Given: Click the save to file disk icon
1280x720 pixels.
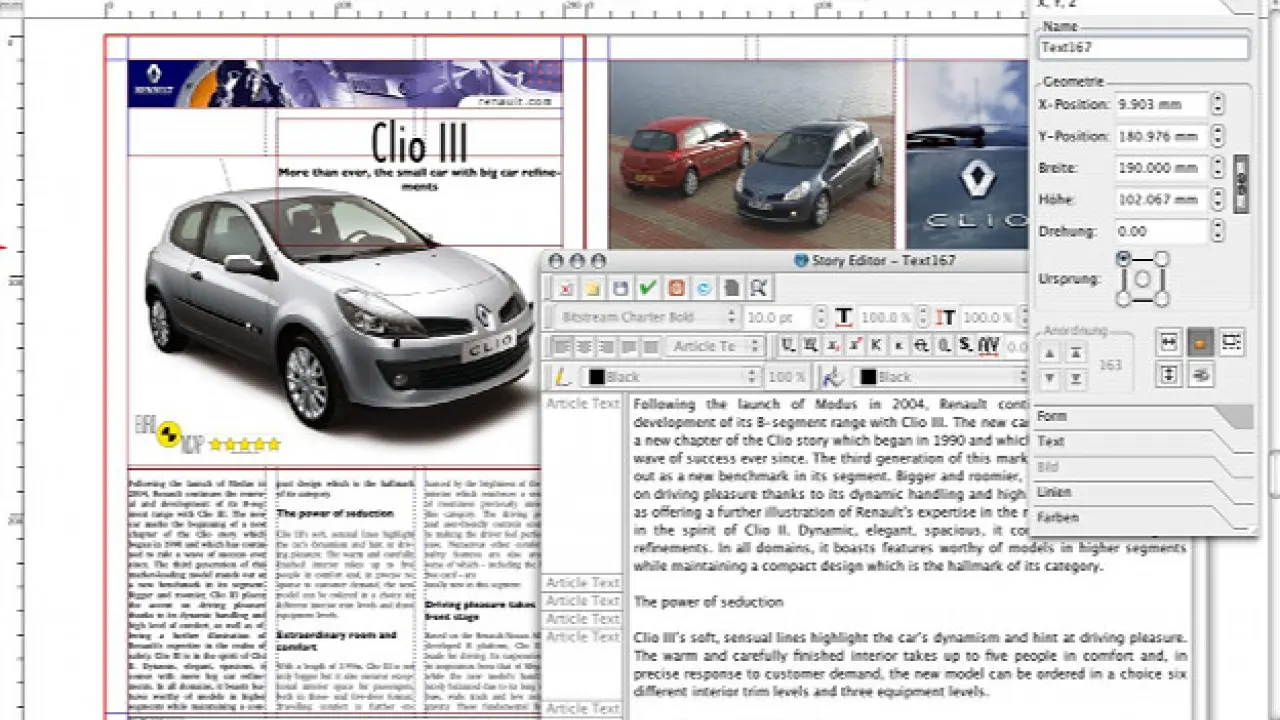Looking at the screenshot, I should pyautogui.click(x=620, y=288).
